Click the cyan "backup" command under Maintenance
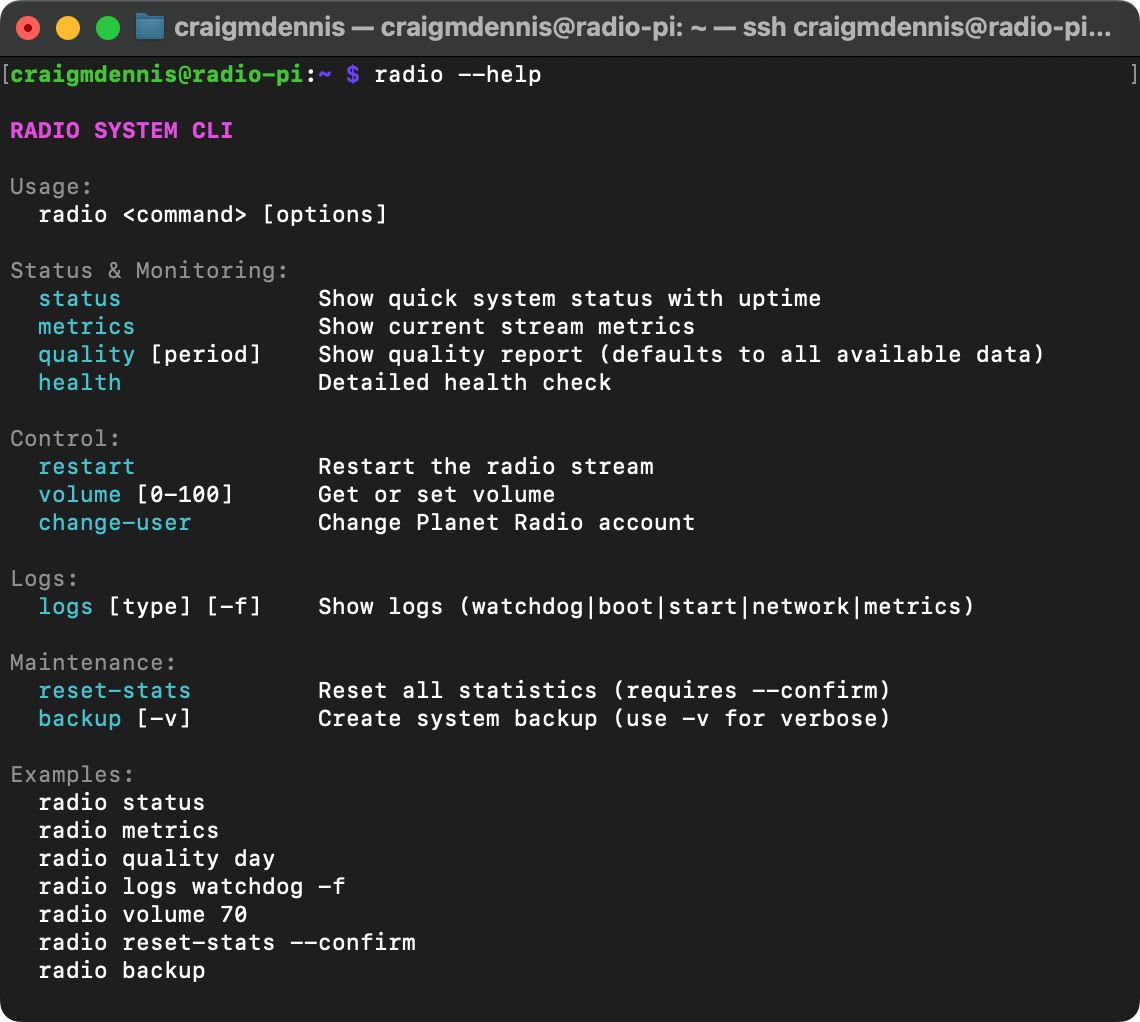The image size is (1140, 1022). (x=79, y=719)
